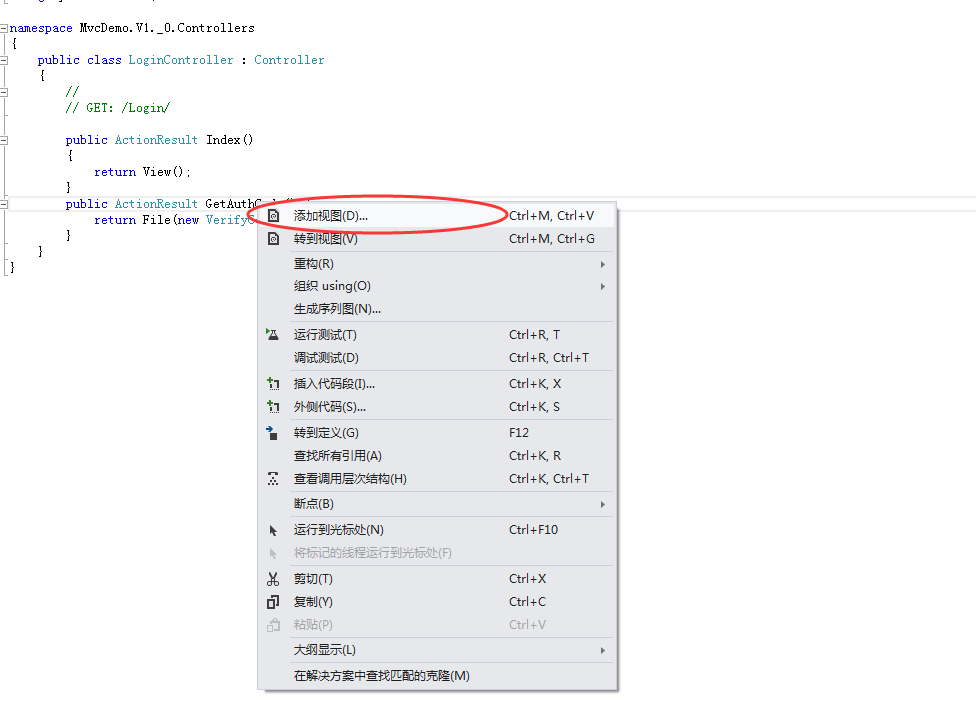Click the 运行到光标处 cursor icon
976x716 pixels.
272,529
